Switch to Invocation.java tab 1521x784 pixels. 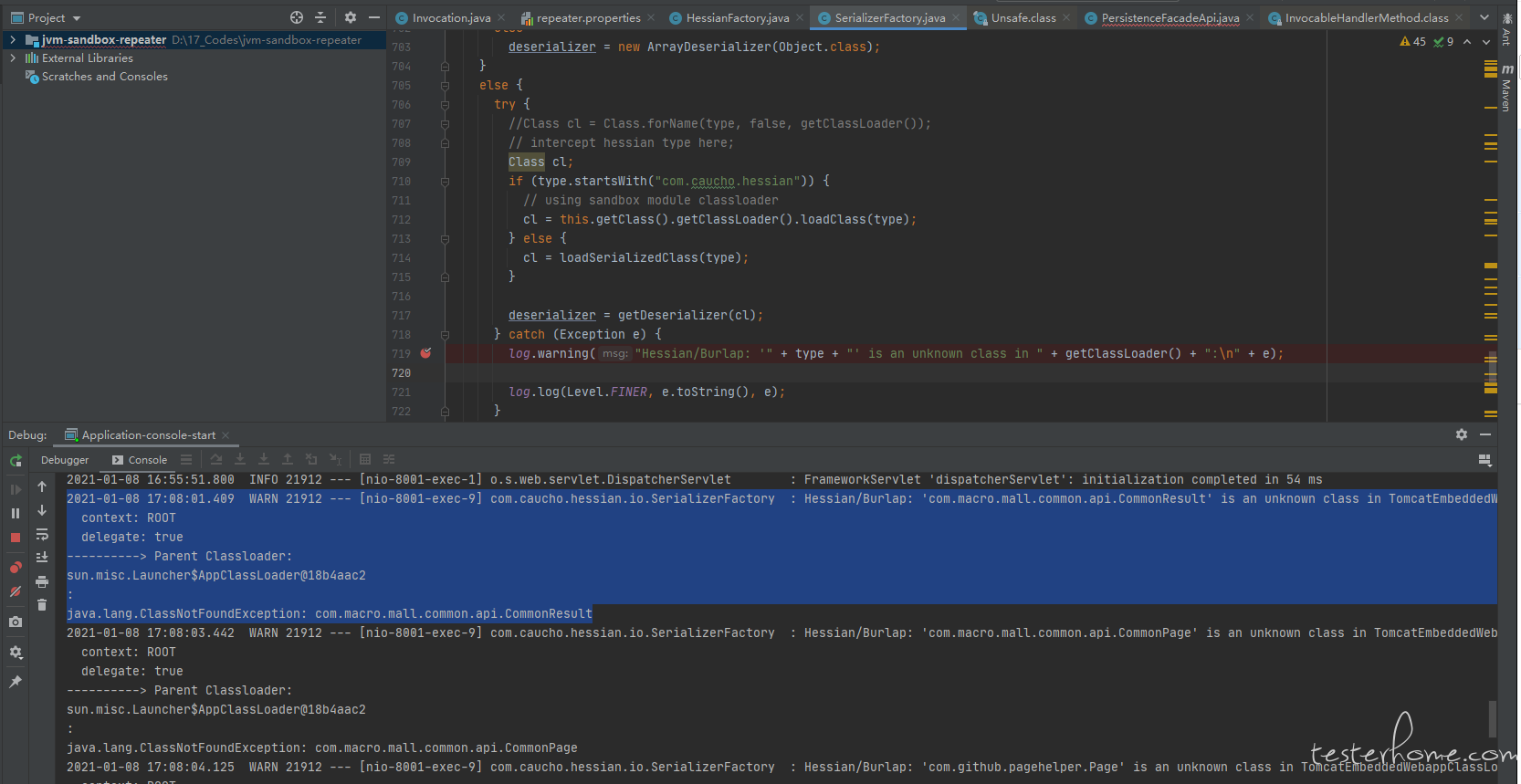(x=451, y=17)
